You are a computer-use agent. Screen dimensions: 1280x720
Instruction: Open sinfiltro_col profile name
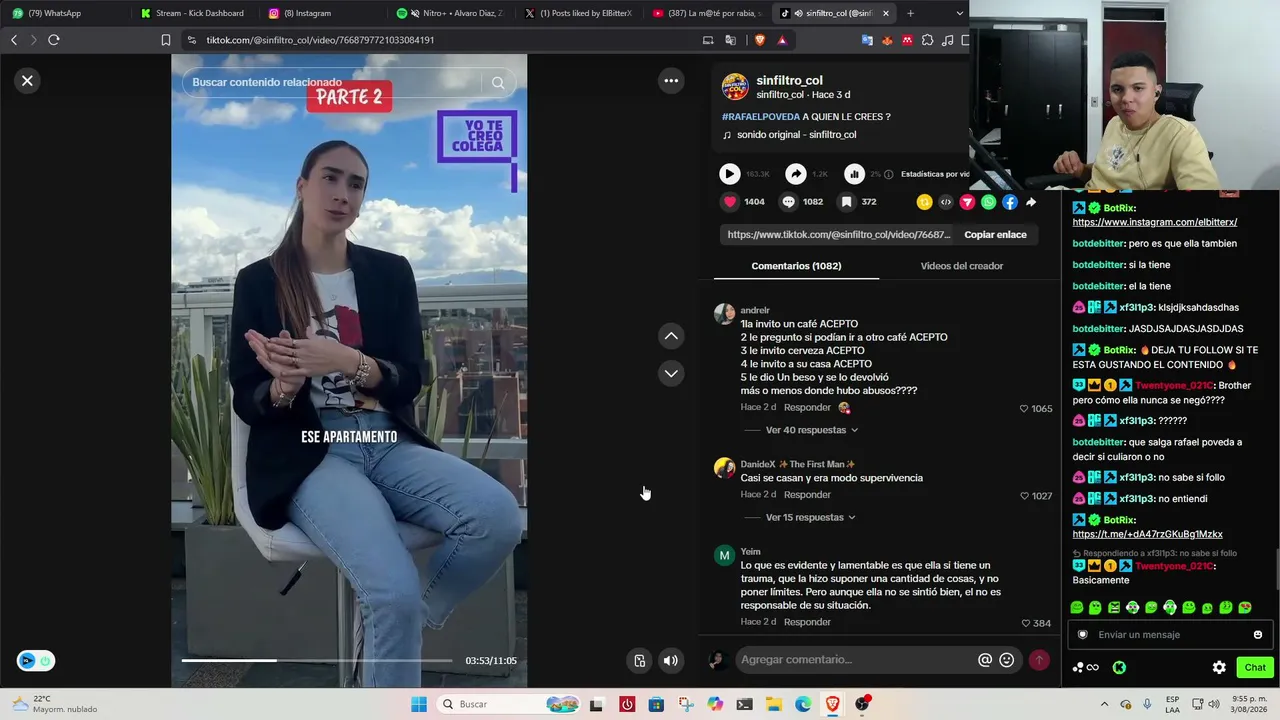789,80
